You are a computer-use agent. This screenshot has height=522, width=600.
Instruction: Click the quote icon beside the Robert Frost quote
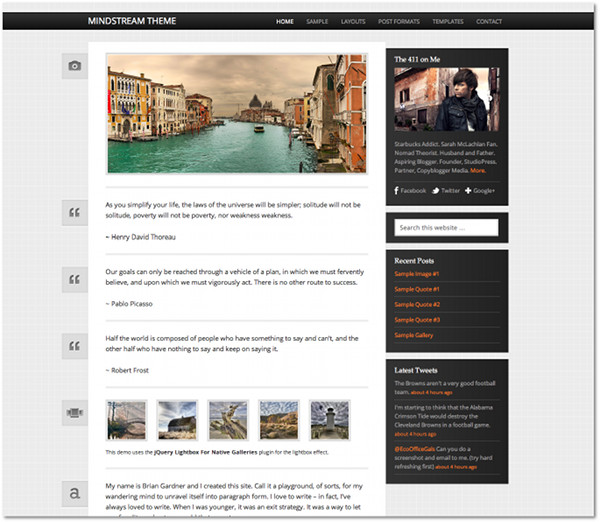coord(75,346)
